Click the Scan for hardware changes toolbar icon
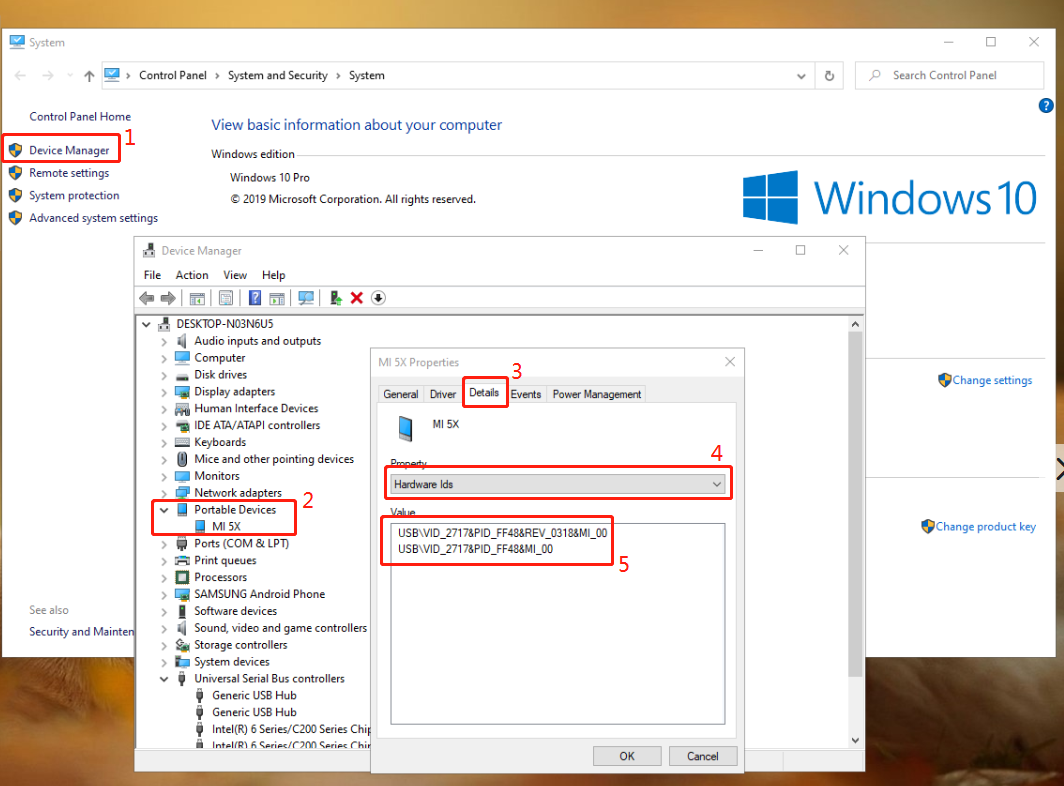This screenshot has height=786, width=1064. coord(306,298)
